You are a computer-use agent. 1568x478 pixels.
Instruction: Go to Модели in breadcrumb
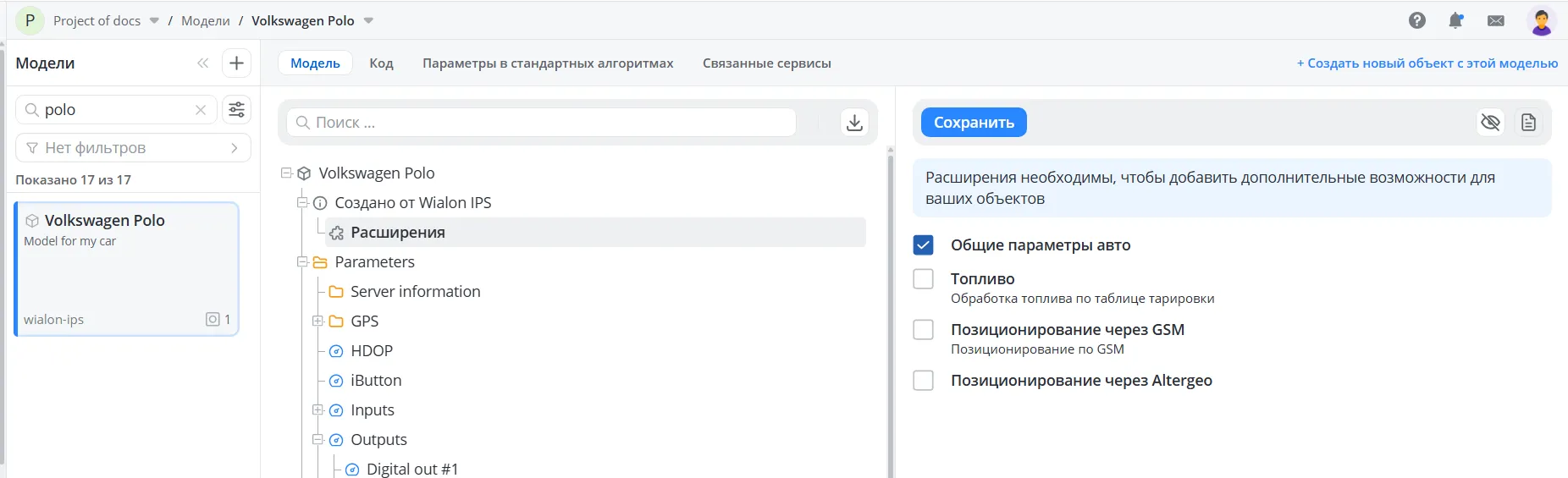pyautogui.click(x=206, y=21)
